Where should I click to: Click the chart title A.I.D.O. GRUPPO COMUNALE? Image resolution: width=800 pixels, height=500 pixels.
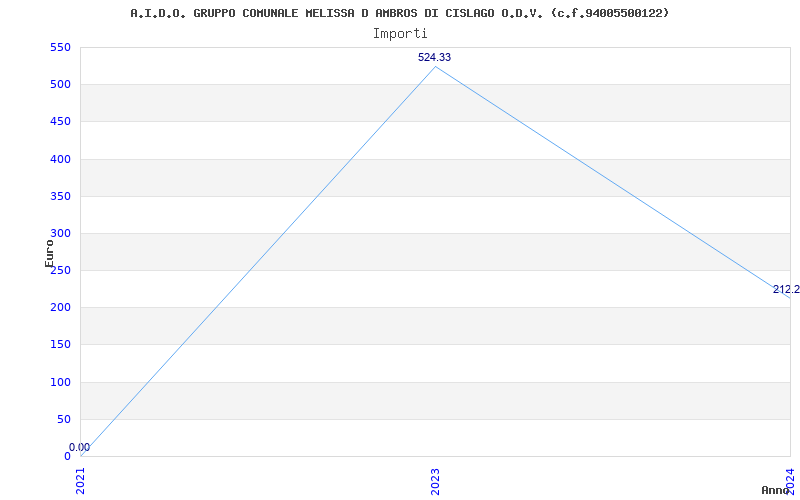pos(399,13)
